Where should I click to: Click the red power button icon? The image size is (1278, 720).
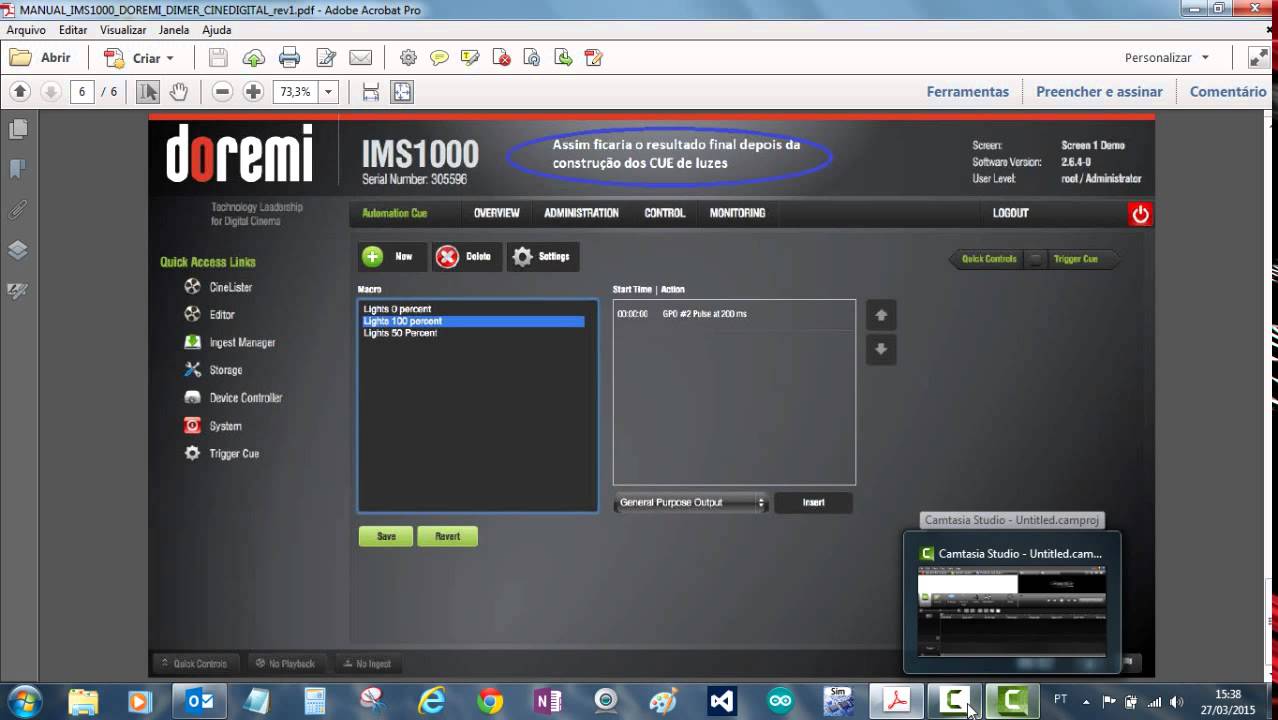(1140, 214)
